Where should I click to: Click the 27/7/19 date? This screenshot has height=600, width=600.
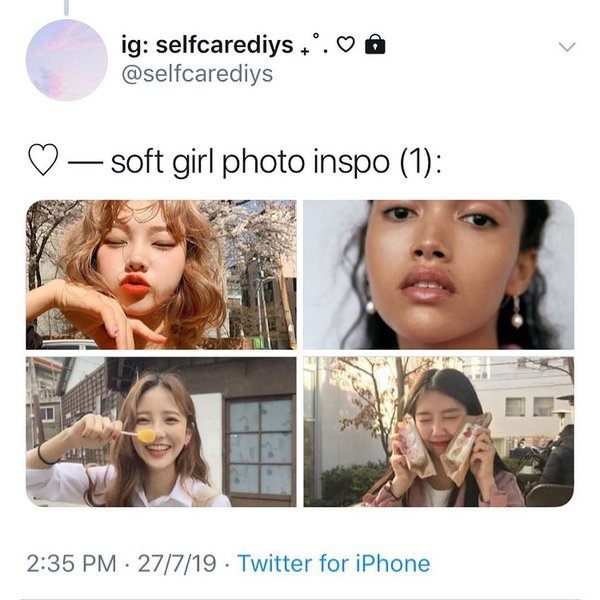coord(179,563)
